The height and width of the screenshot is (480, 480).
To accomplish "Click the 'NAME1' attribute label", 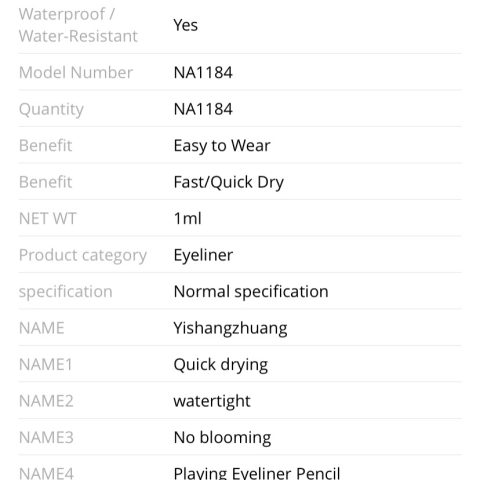I will 46,365.
